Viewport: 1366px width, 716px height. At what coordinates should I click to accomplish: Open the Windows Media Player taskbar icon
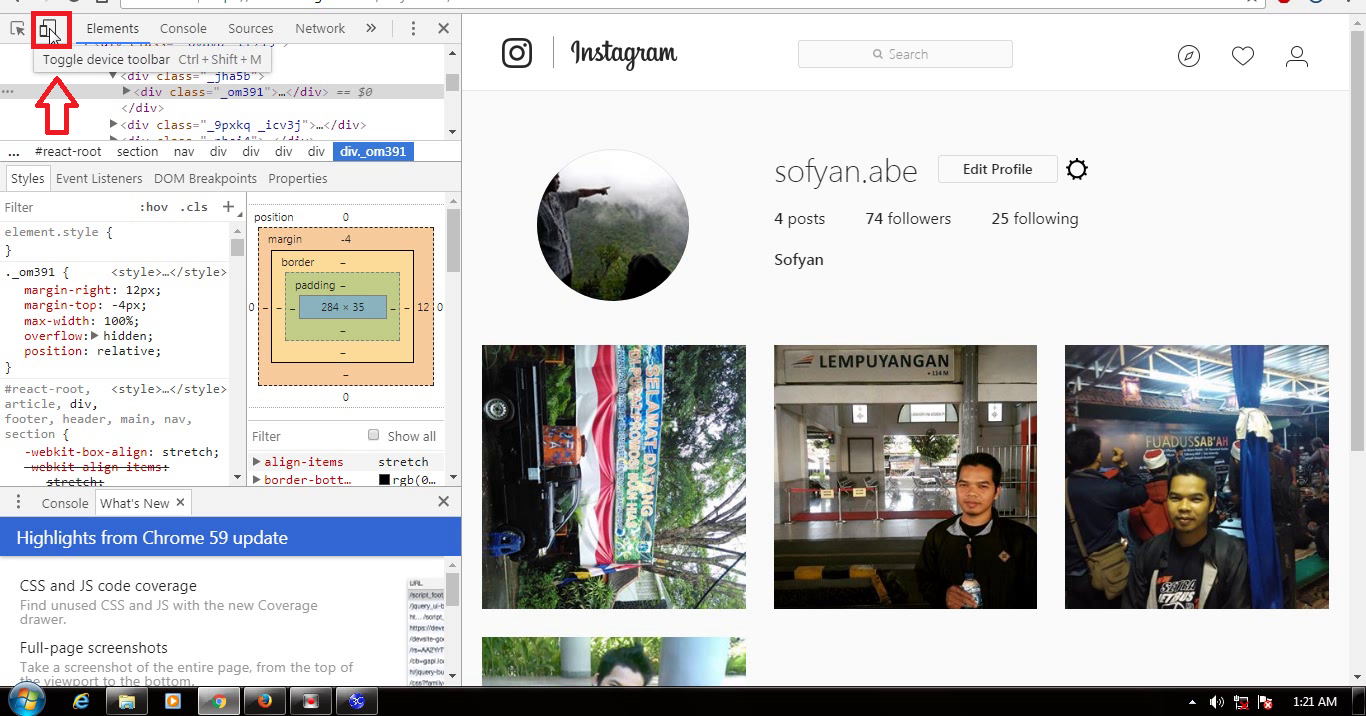(173, 701)
